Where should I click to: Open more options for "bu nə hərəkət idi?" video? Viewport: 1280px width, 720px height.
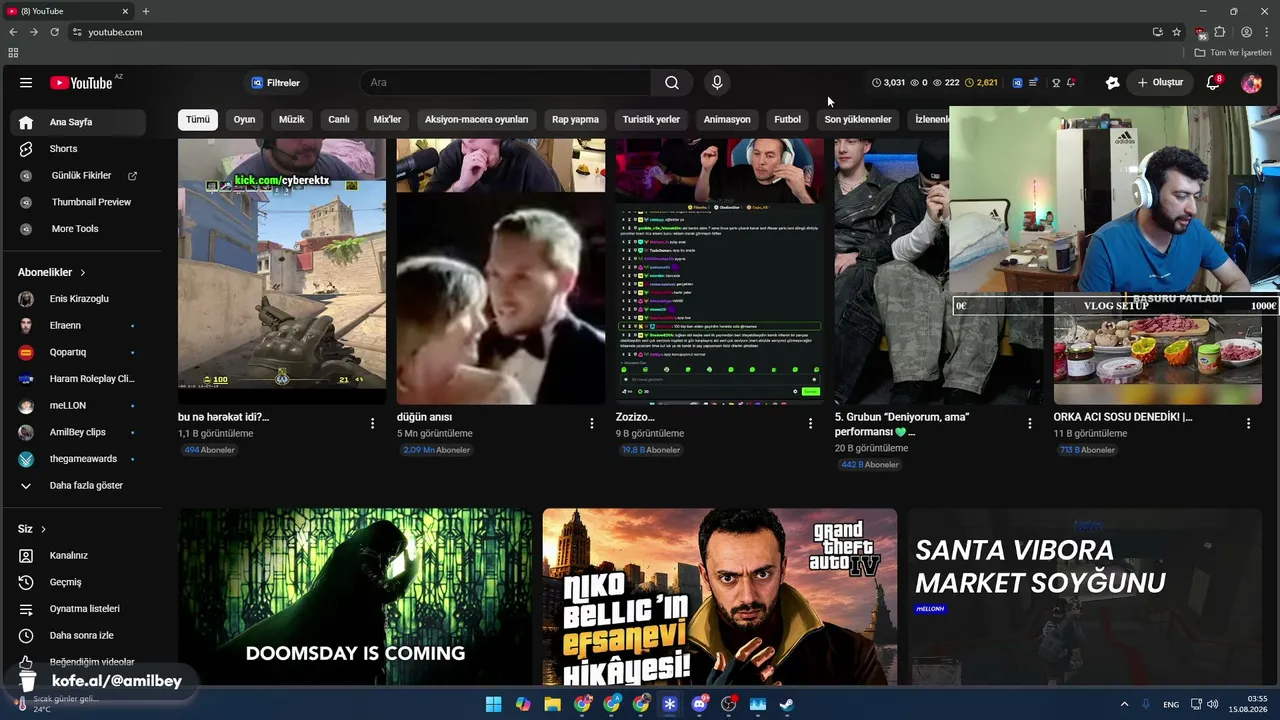click(372, 423)
